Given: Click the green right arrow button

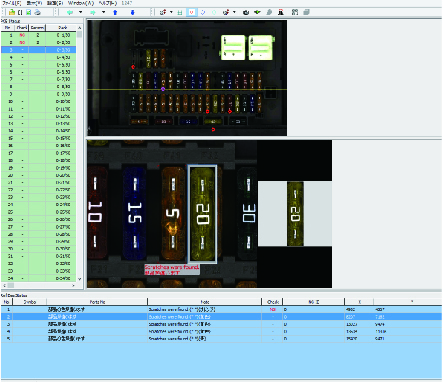Looking at the screenshot, I should tap(93, 12).
